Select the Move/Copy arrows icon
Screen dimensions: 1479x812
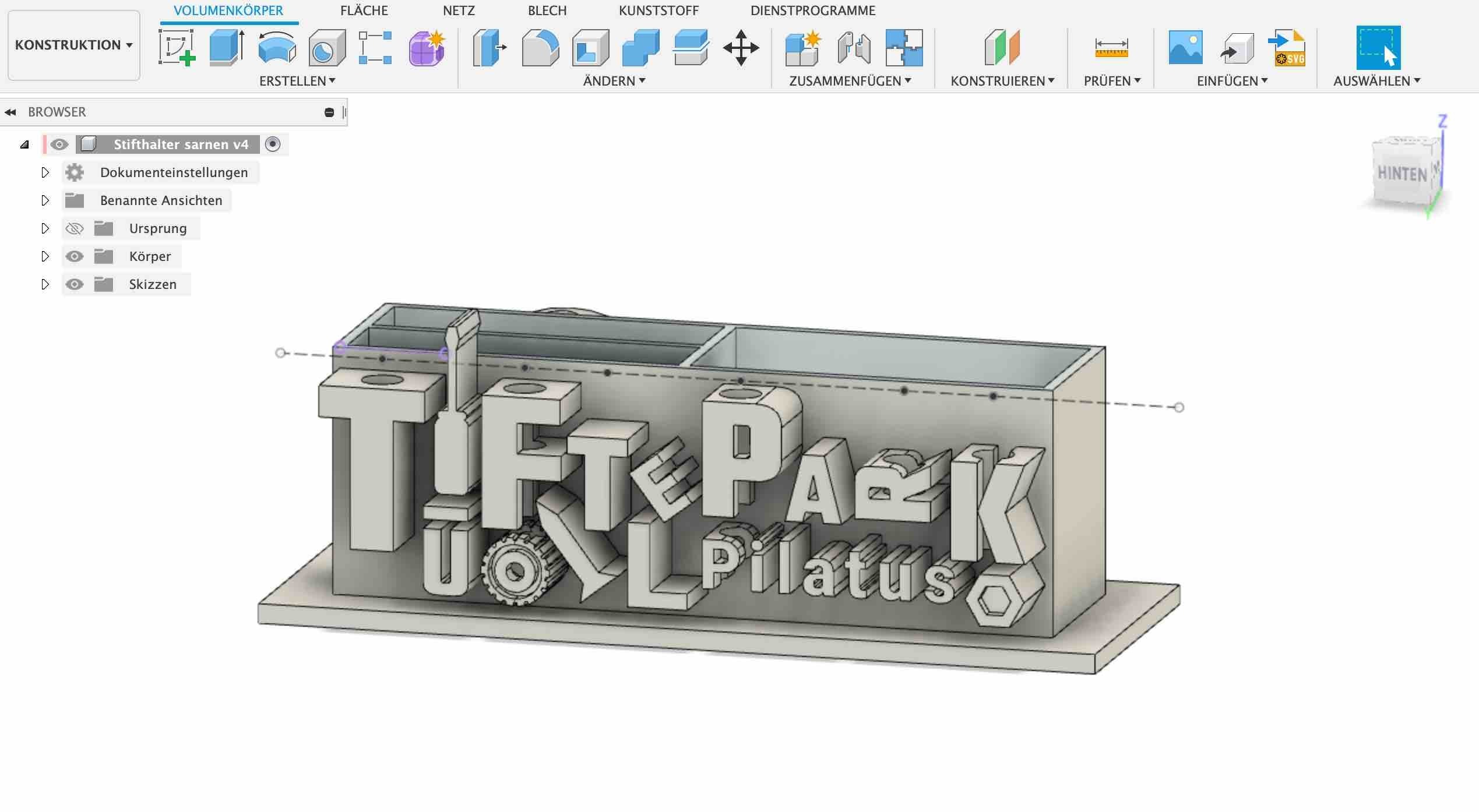point(741,48)
